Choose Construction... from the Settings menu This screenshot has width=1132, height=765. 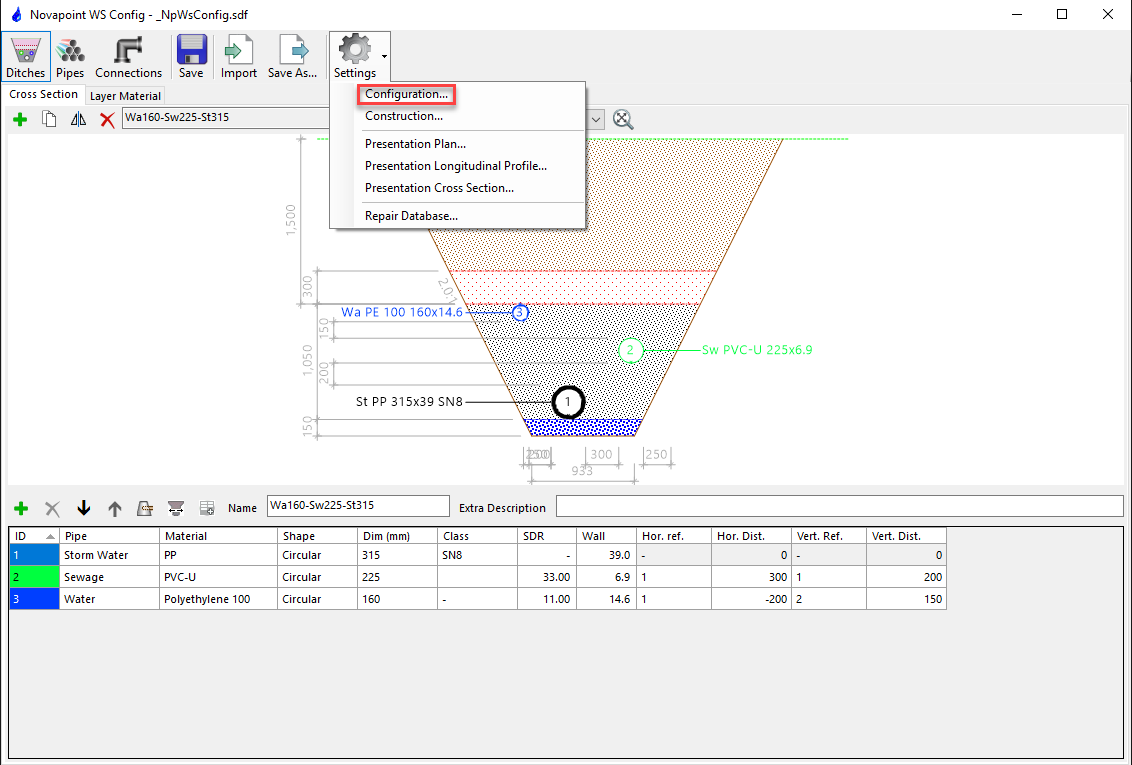pyautogui.click(x=404, y=115)
